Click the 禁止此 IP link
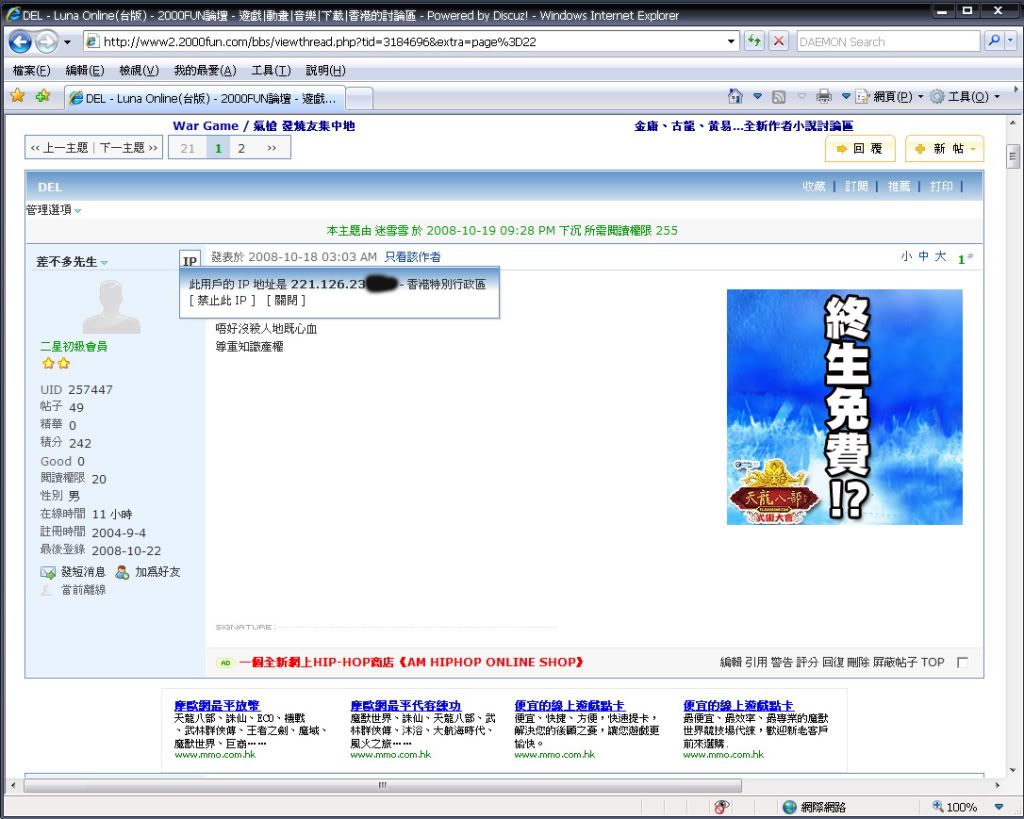The image size is (1024, 819). (x=222, y=300)
